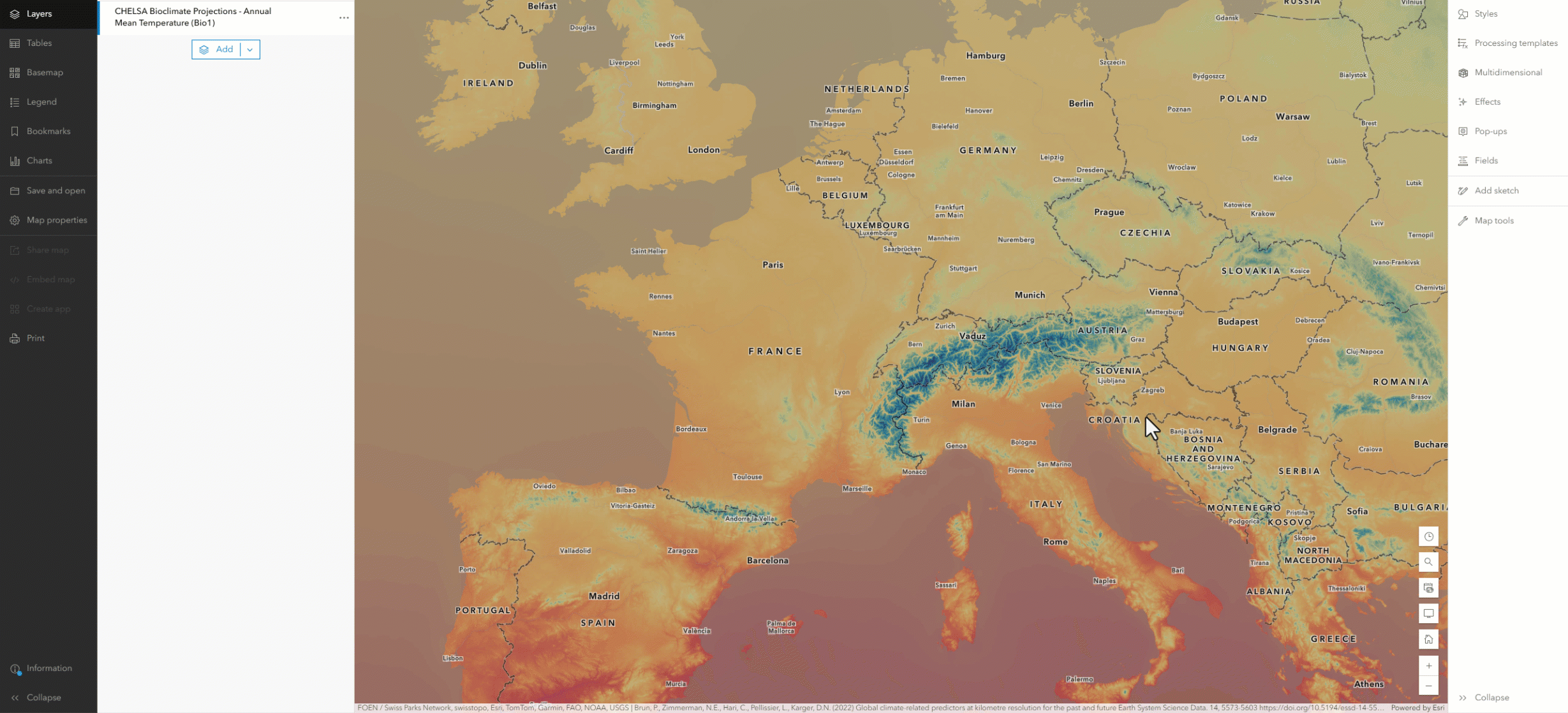Return to default extent with home icon
This screenshot has width=1568, height=713.
pos(1428,639)
